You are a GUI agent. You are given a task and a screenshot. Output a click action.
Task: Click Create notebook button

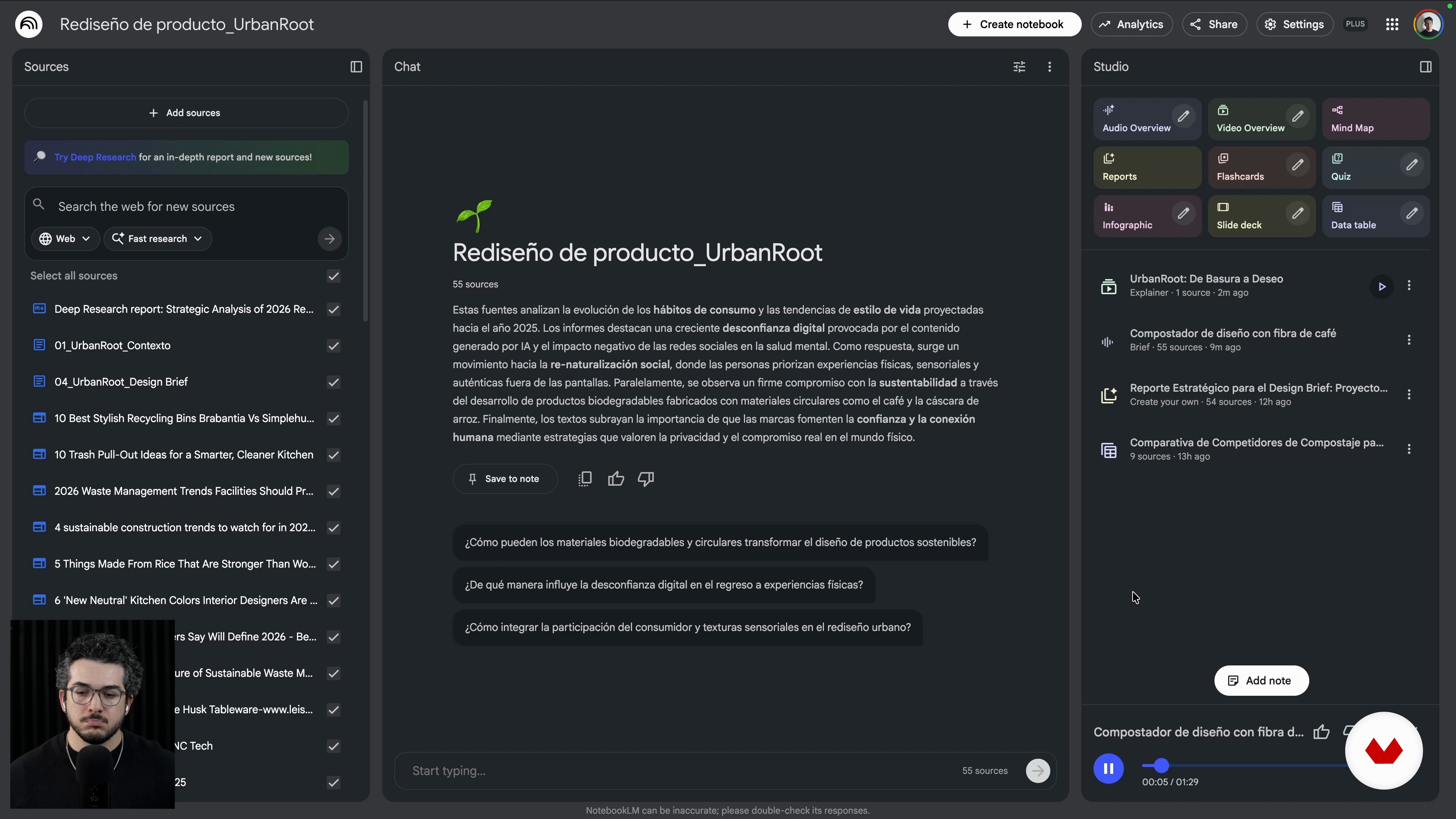pyautogui.click(x=1015, y=24)
